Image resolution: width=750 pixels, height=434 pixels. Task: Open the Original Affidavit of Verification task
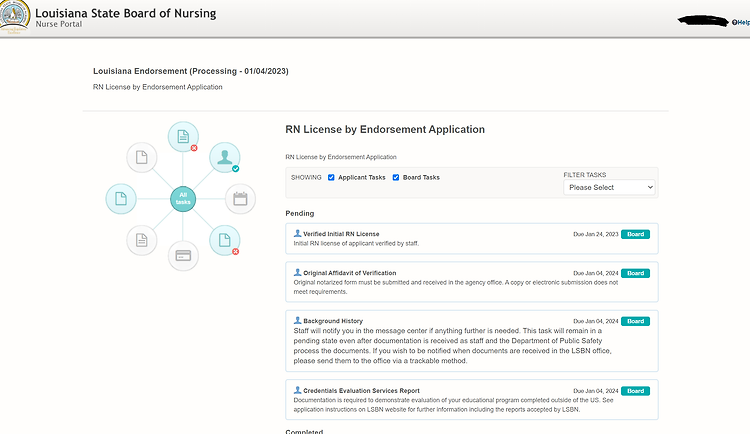[472, 282]
